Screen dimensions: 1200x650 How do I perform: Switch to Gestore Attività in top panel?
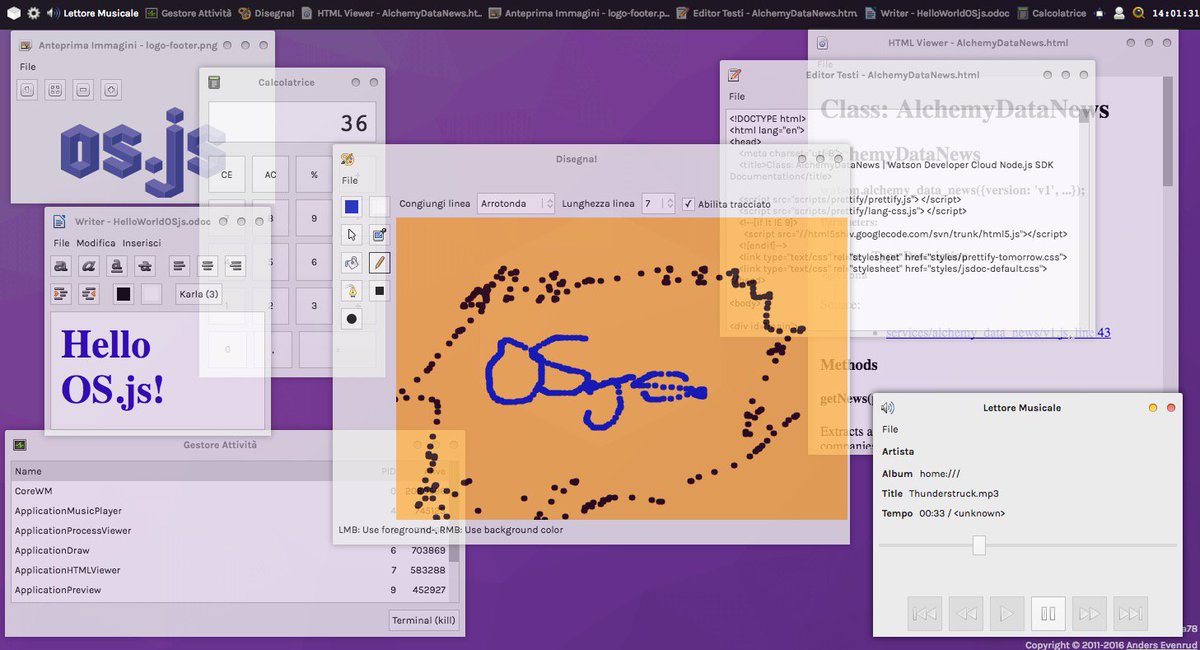(x=188, y=14)
